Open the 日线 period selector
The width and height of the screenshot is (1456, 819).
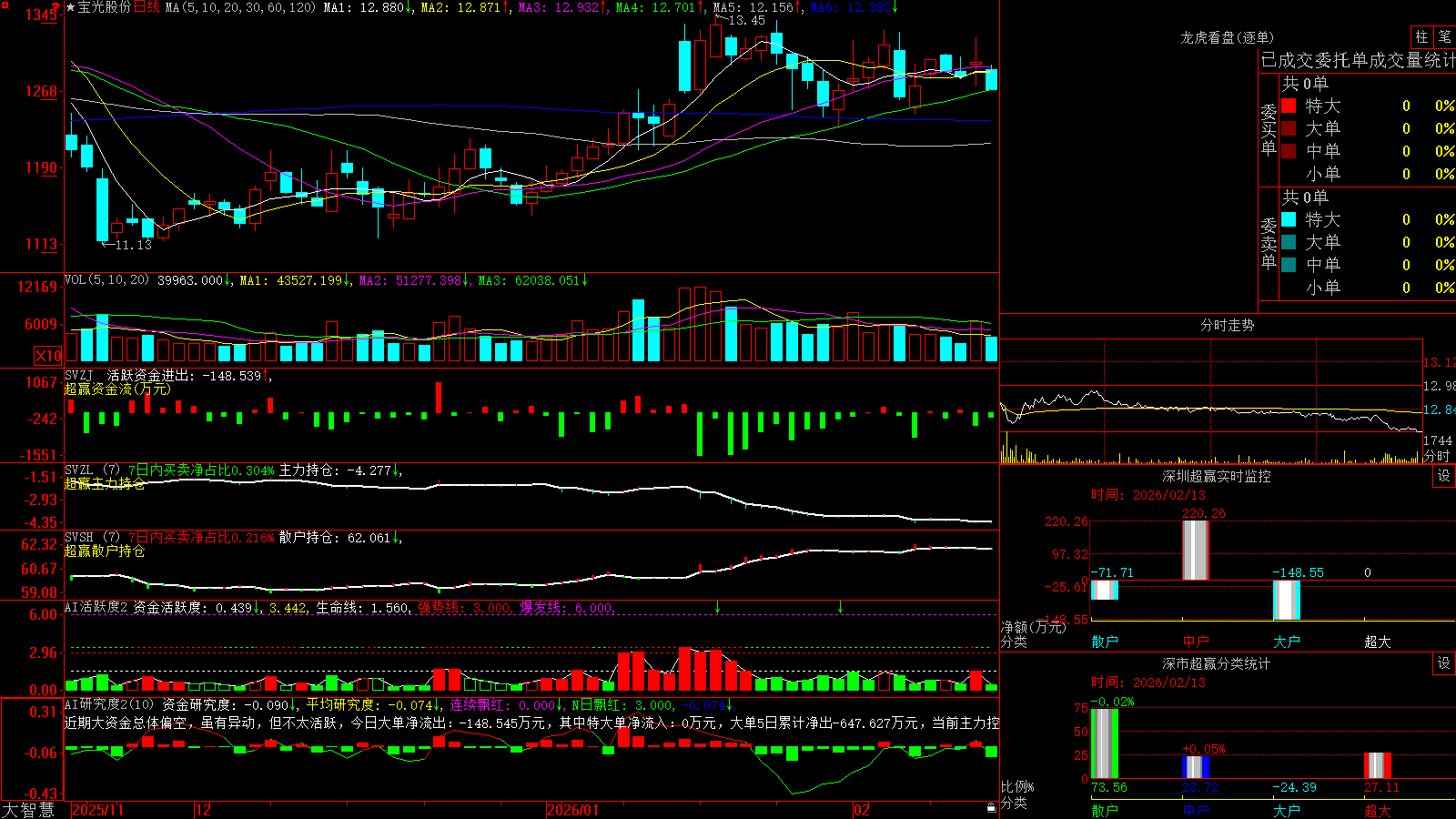pyautogui.click(x=147, y=7)
